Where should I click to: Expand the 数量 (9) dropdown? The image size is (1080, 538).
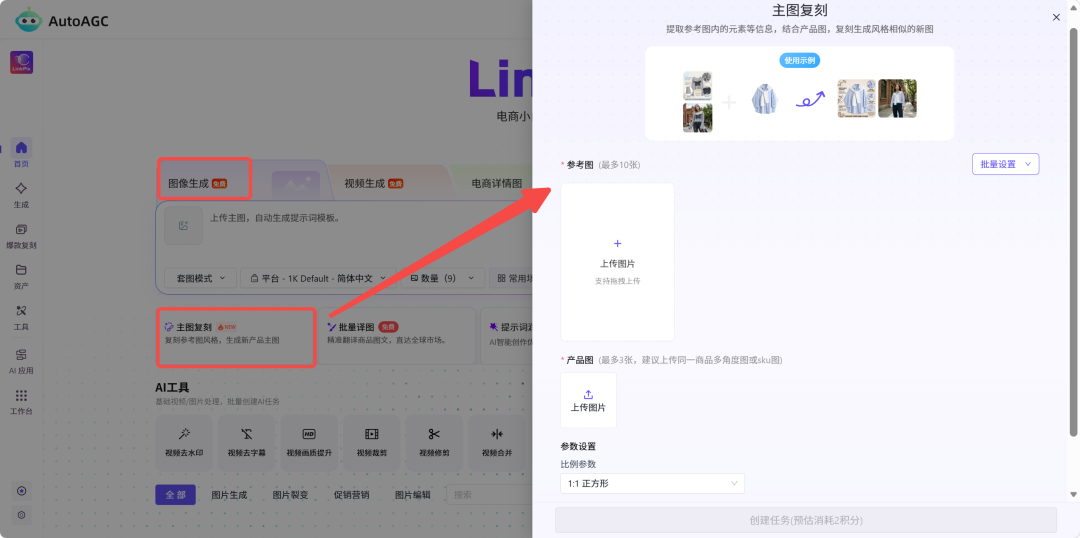click(x=442, y=278)
